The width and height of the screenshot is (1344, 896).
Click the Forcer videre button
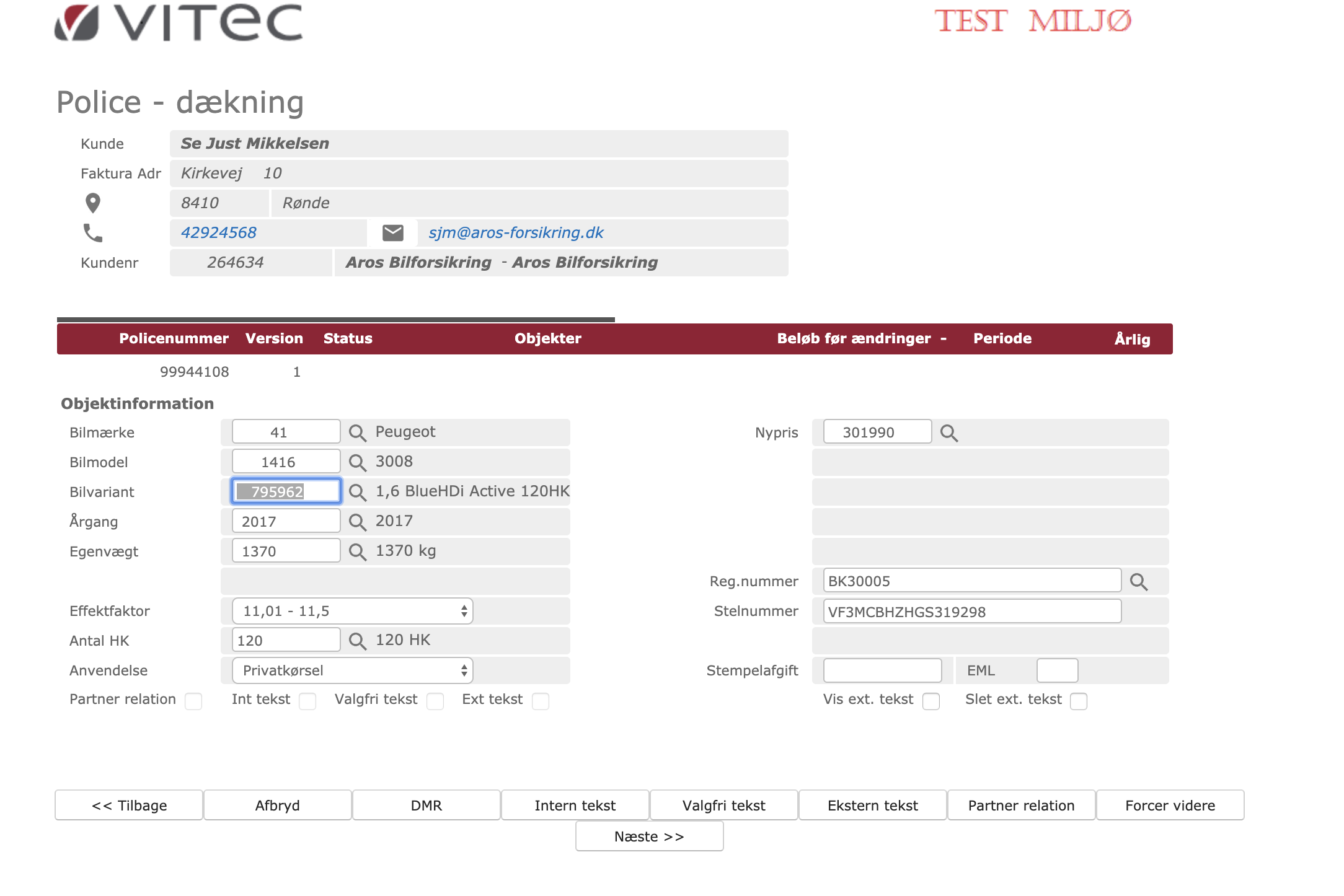[x=1169, y=805]
